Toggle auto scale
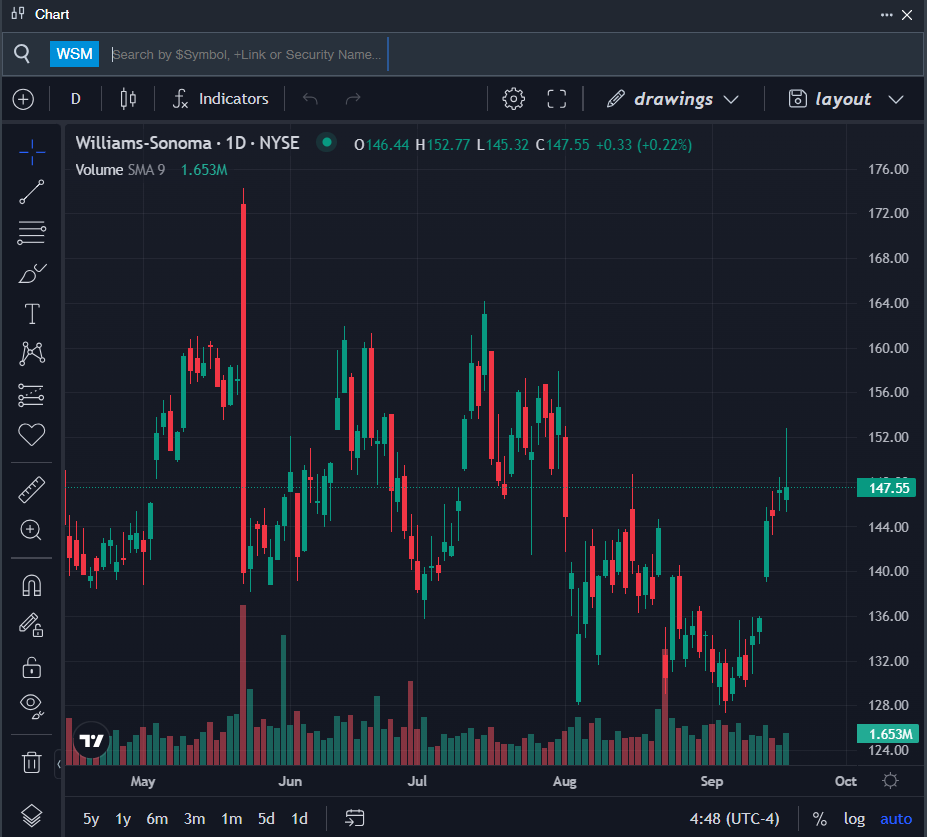Viewport: 927px width, 837px height. [x=896, y=819]
